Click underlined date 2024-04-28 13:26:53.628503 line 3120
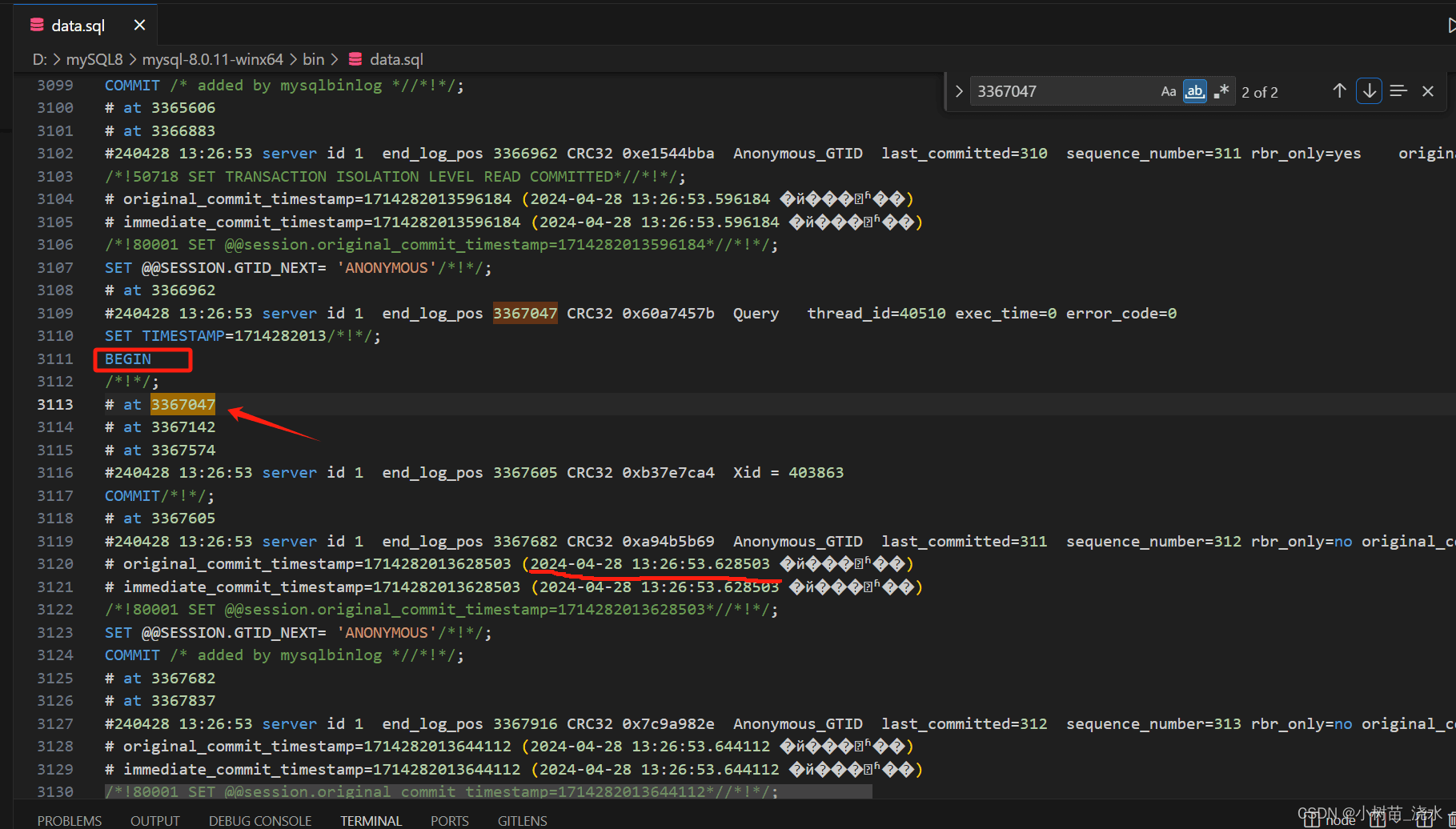The height and width of the screenshot is (829, 1456). (650, 563)
